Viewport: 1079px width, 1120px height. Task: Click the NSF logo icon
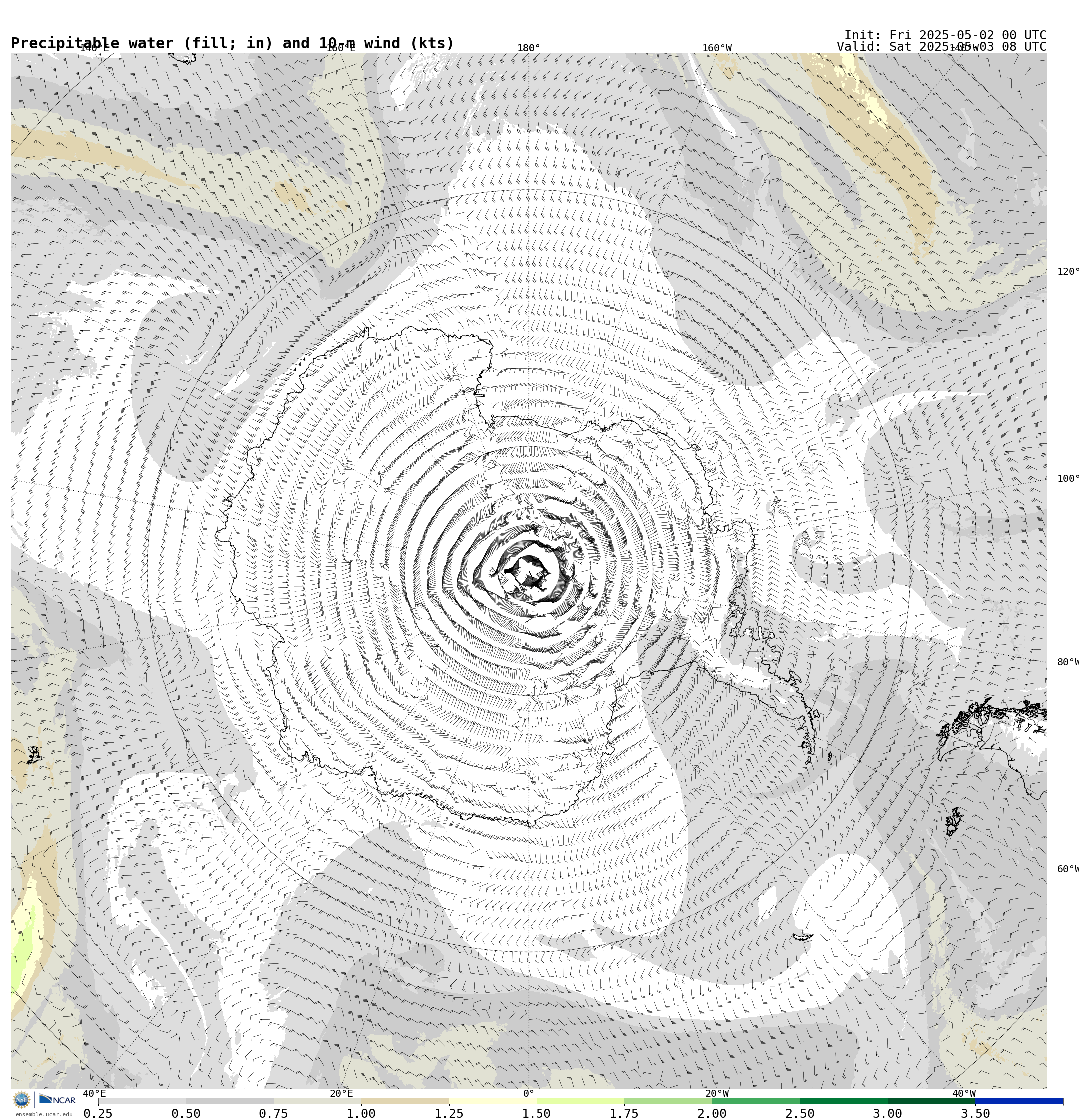[21, 1100]
